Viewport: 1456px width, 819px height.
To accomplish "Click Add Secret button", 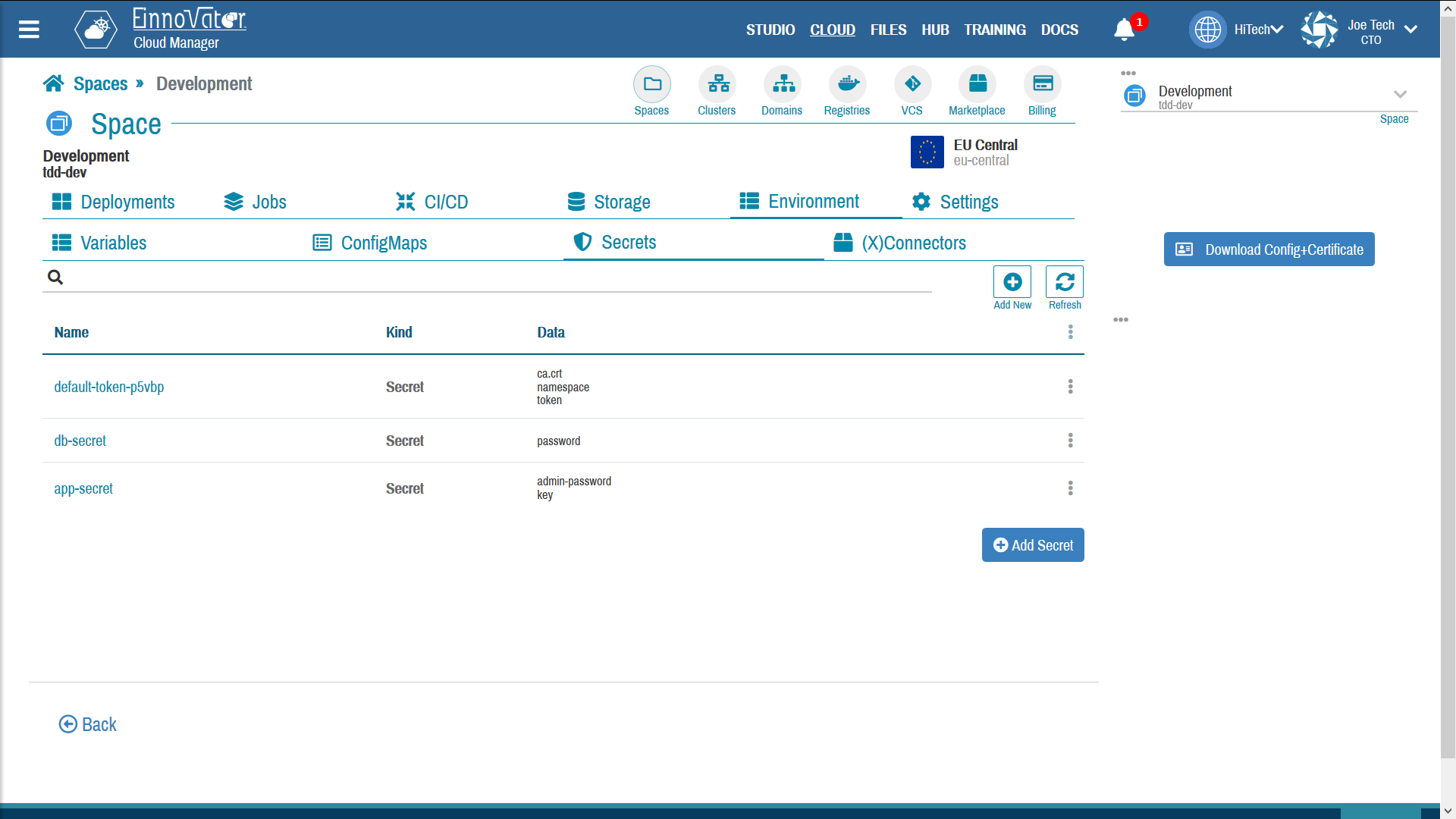I will [1033, 544].
